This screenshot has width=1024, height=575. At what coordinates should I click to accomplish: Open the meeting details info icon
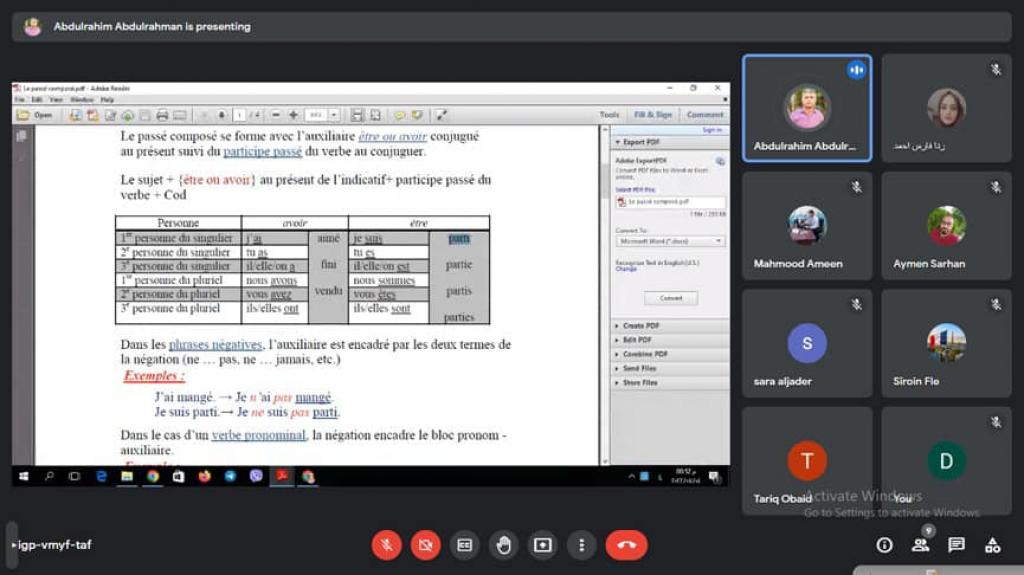point(884,545)
